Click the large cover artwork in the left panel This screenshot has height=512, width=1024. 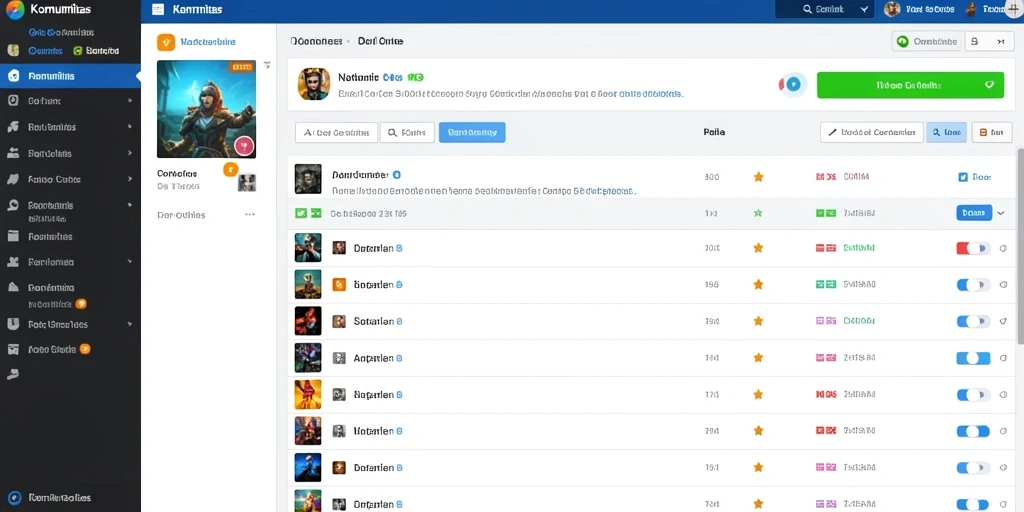(206, 109)
